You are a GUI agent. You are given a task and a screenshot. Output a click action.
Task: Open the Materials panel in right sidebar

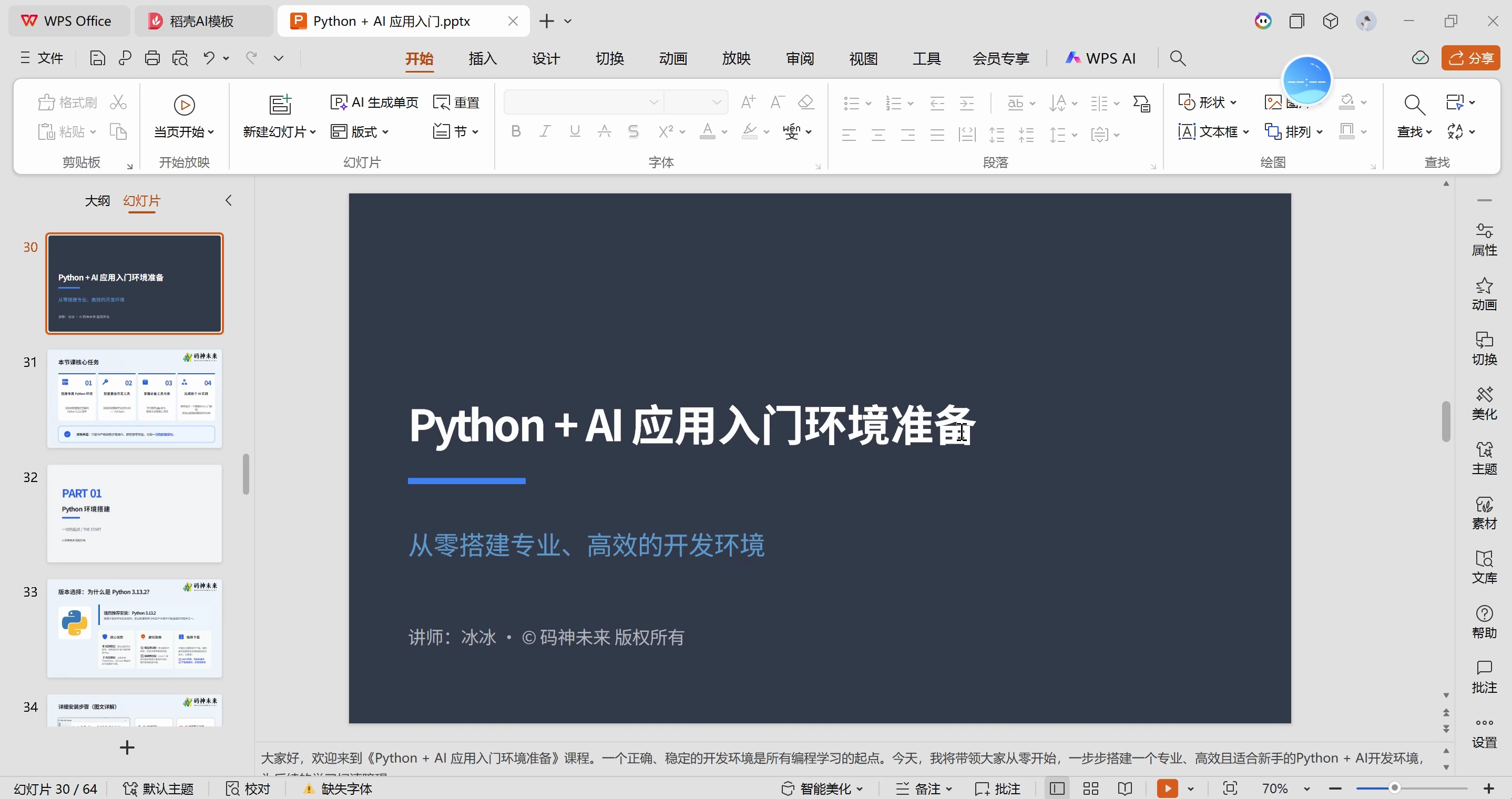click(1485, 513)
